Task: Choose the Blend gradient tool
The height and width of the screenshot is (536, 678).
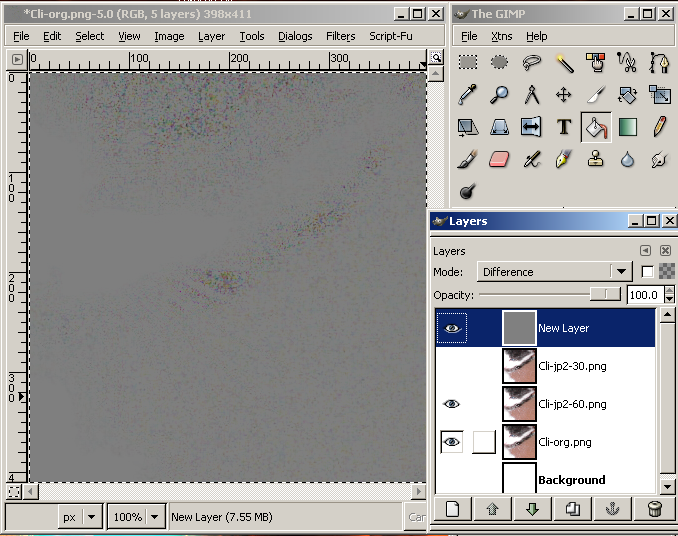Action: 627,127
